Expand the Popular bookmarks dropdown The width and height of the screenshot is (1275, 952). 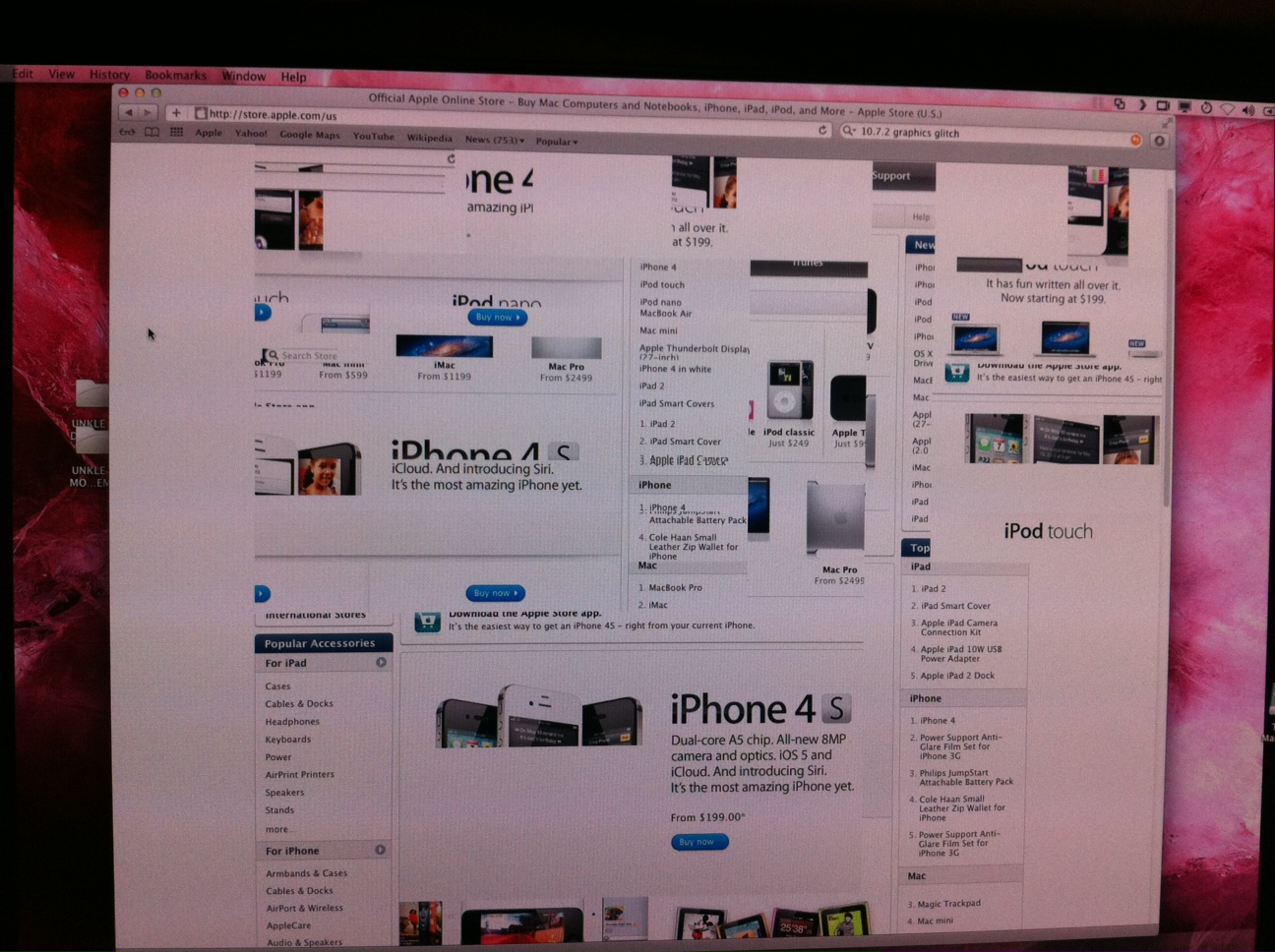(557, 141)
